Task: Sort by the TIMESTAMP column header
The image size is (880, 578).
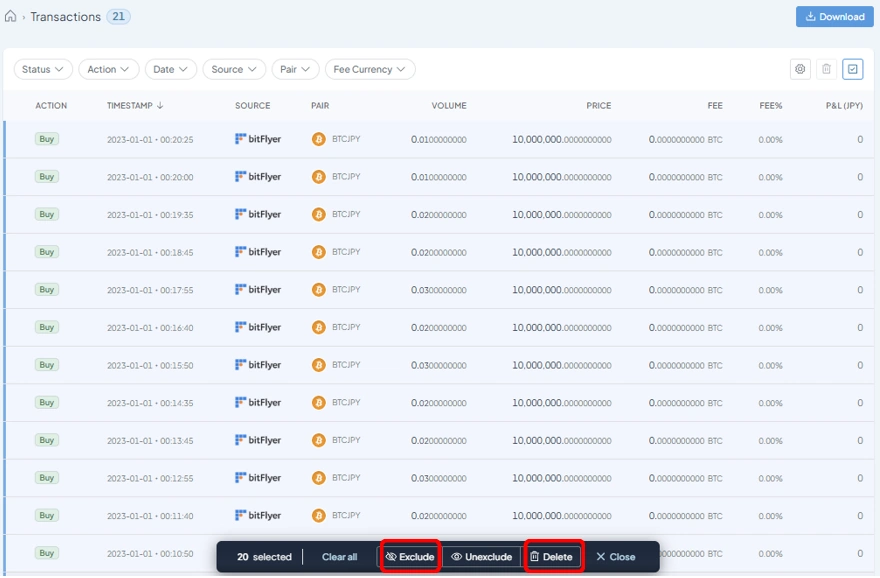Action: pyautogui.click(x=135, y=105)
